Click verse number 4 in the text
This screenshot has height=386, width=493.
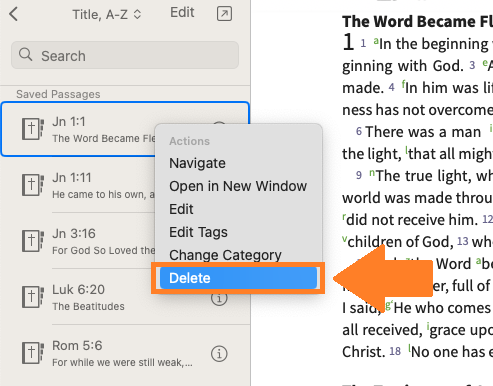click(392, 88)
